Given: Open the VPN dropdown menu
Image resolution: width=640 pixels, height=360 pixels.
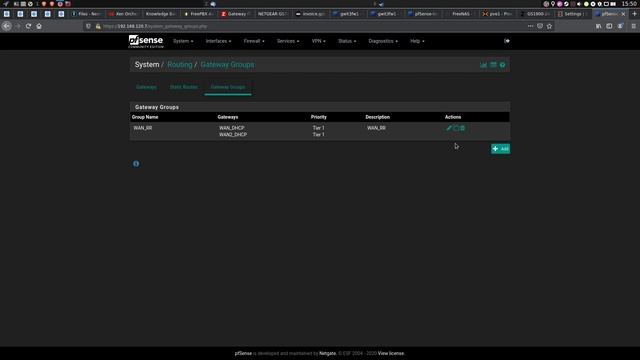Looking at the screenshot, I should 318,41.
